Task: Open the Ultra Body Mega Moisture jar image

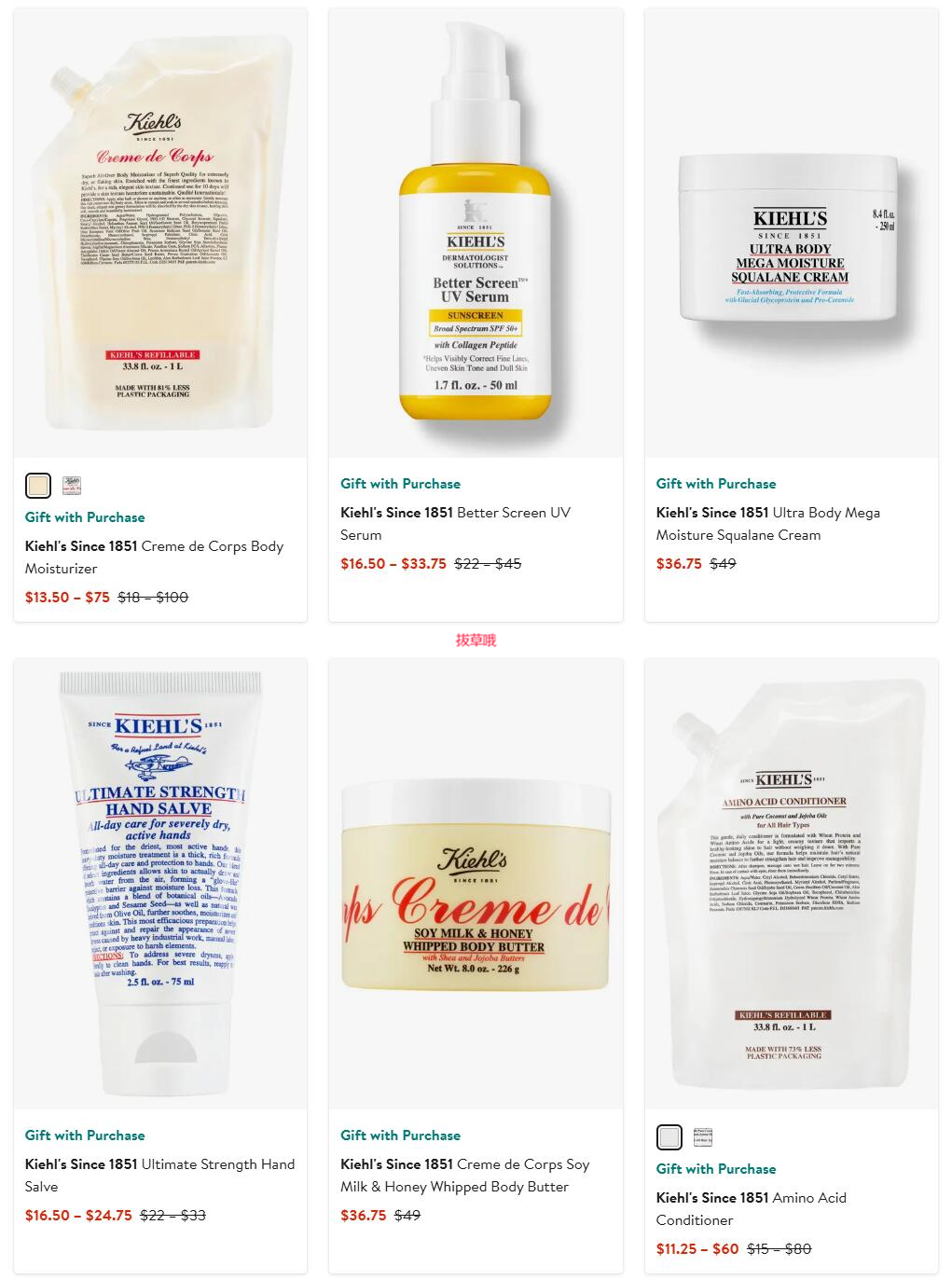Action: [792, 233]
